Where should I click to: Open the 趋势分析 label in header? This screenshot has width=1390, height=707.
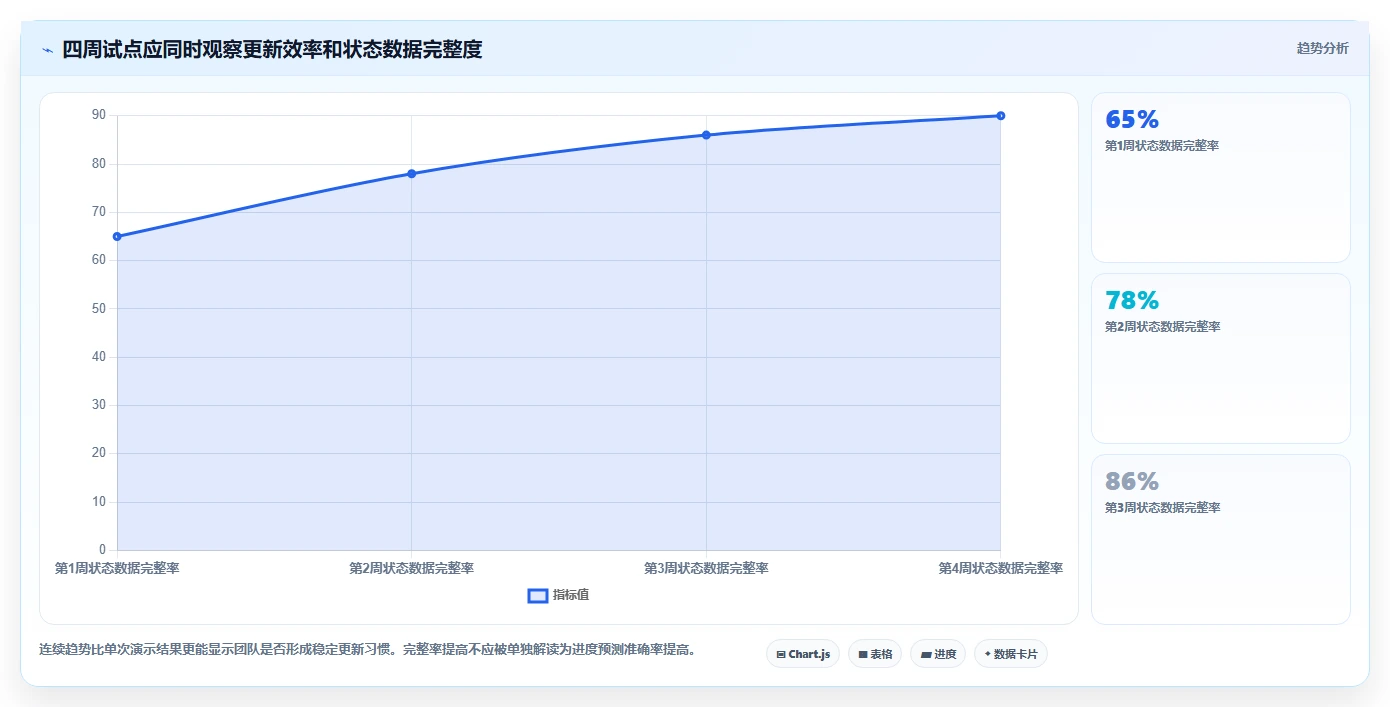pyautogui.click(x=1322, y=49)
